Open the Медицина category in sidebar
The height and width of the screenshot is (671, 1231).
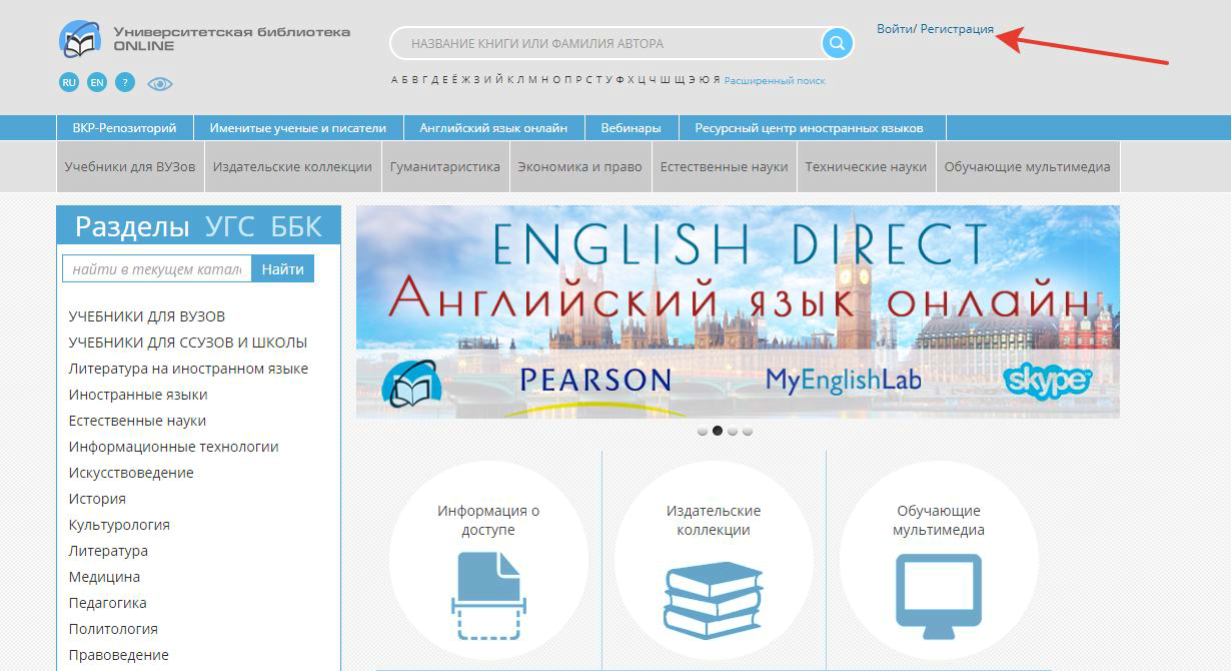(104, 577)
